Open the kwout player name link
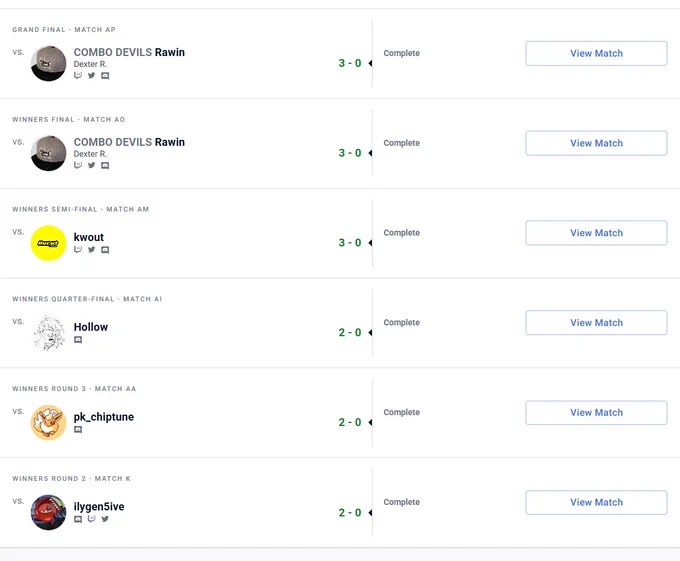 tap(88, 237)
